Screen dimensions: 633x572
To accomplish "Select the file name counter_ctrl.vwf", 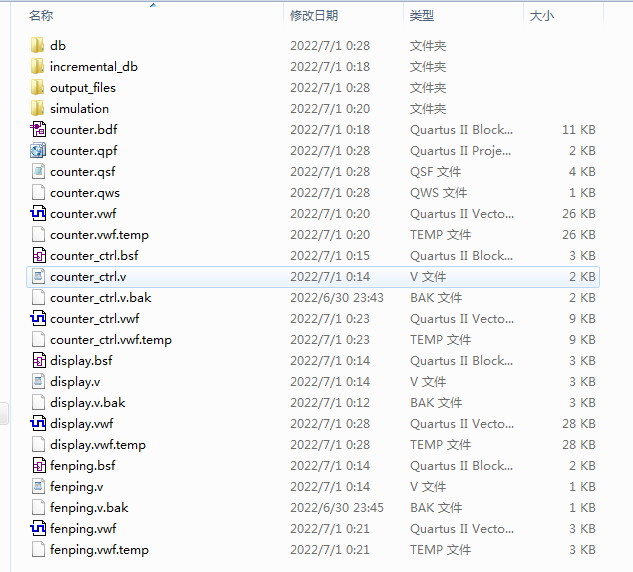I will tap(94, 319).
